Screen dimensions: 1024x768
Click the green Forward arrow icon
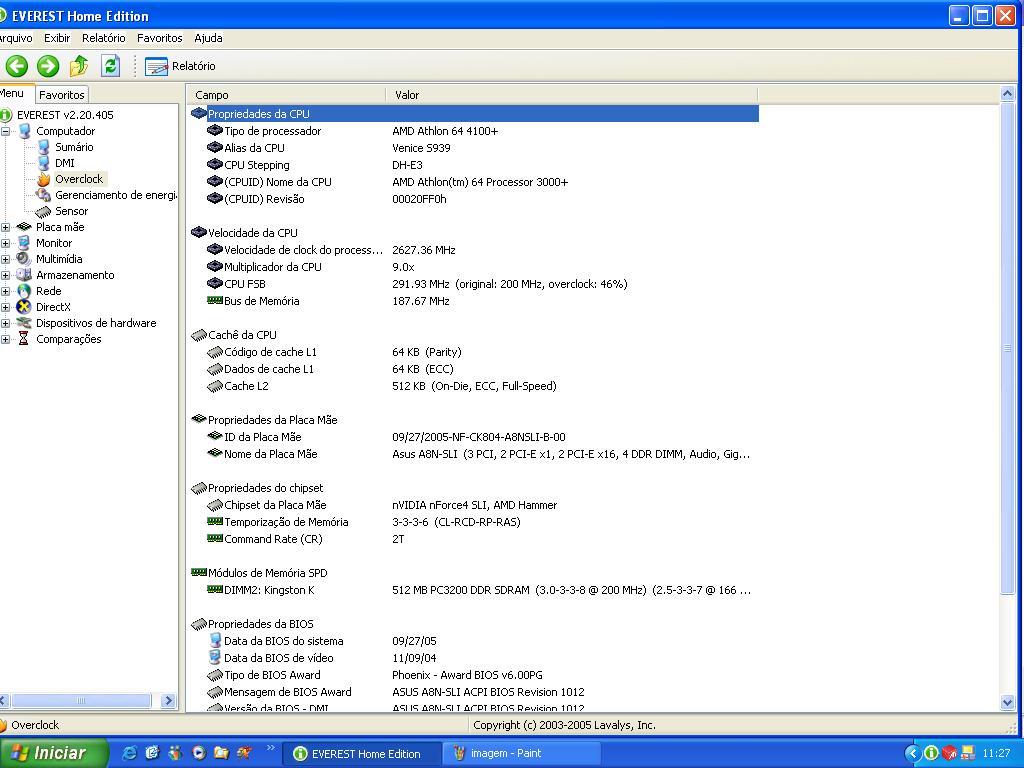point(48,66)
